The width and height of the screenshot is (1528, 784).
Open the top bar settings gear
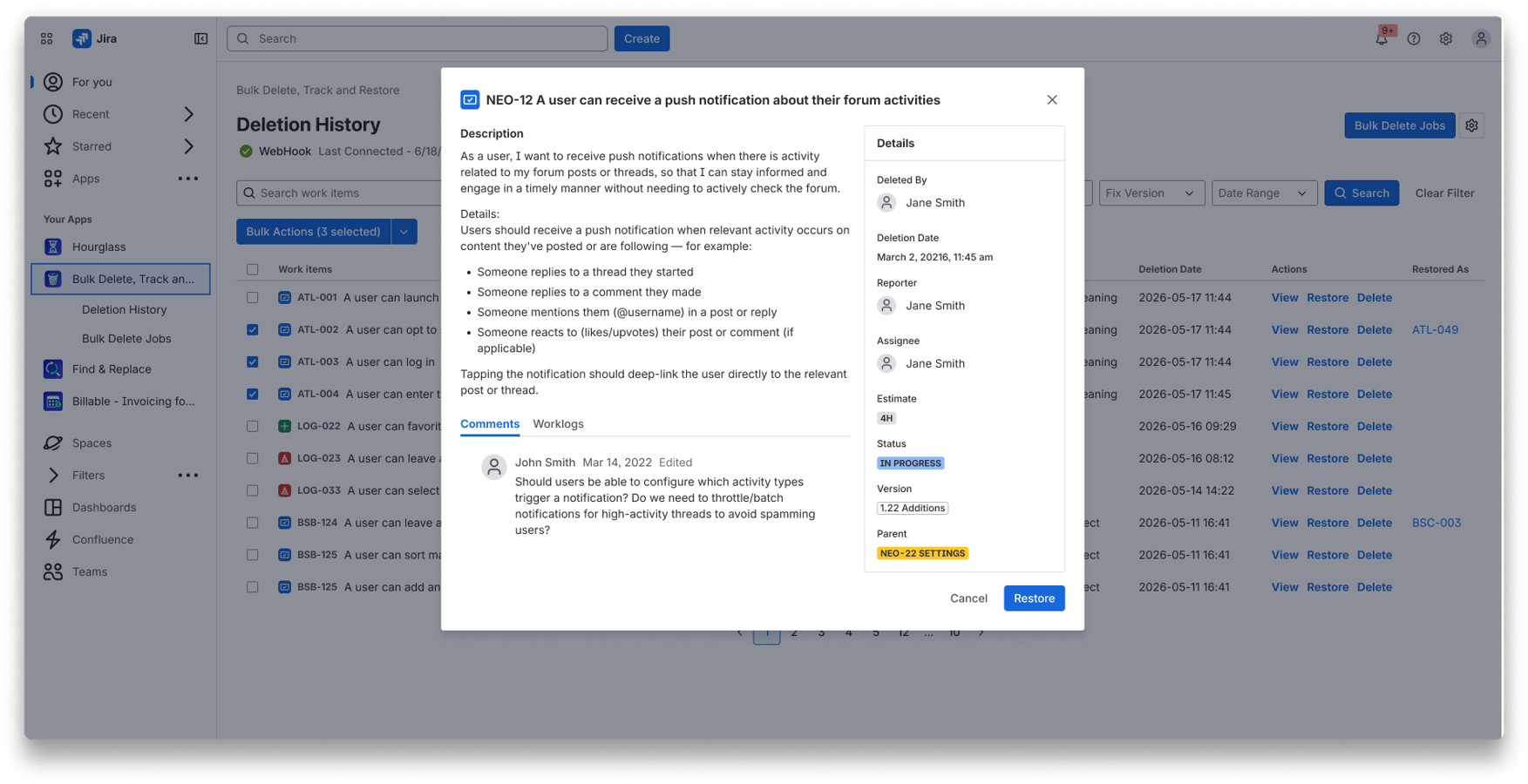tap(1446, 38)
